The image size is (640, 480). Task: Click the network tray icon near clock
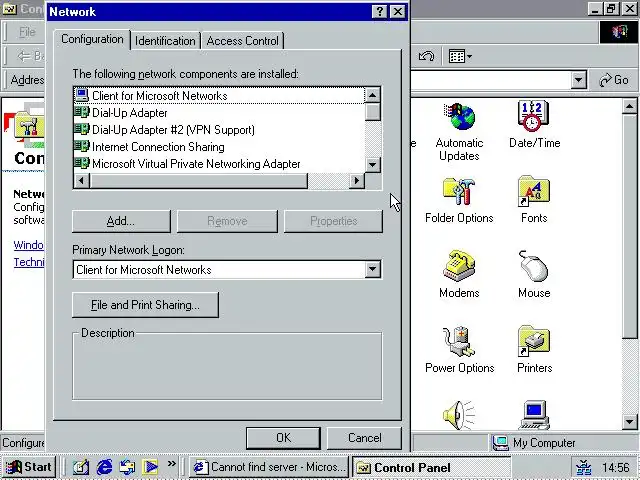584,467
